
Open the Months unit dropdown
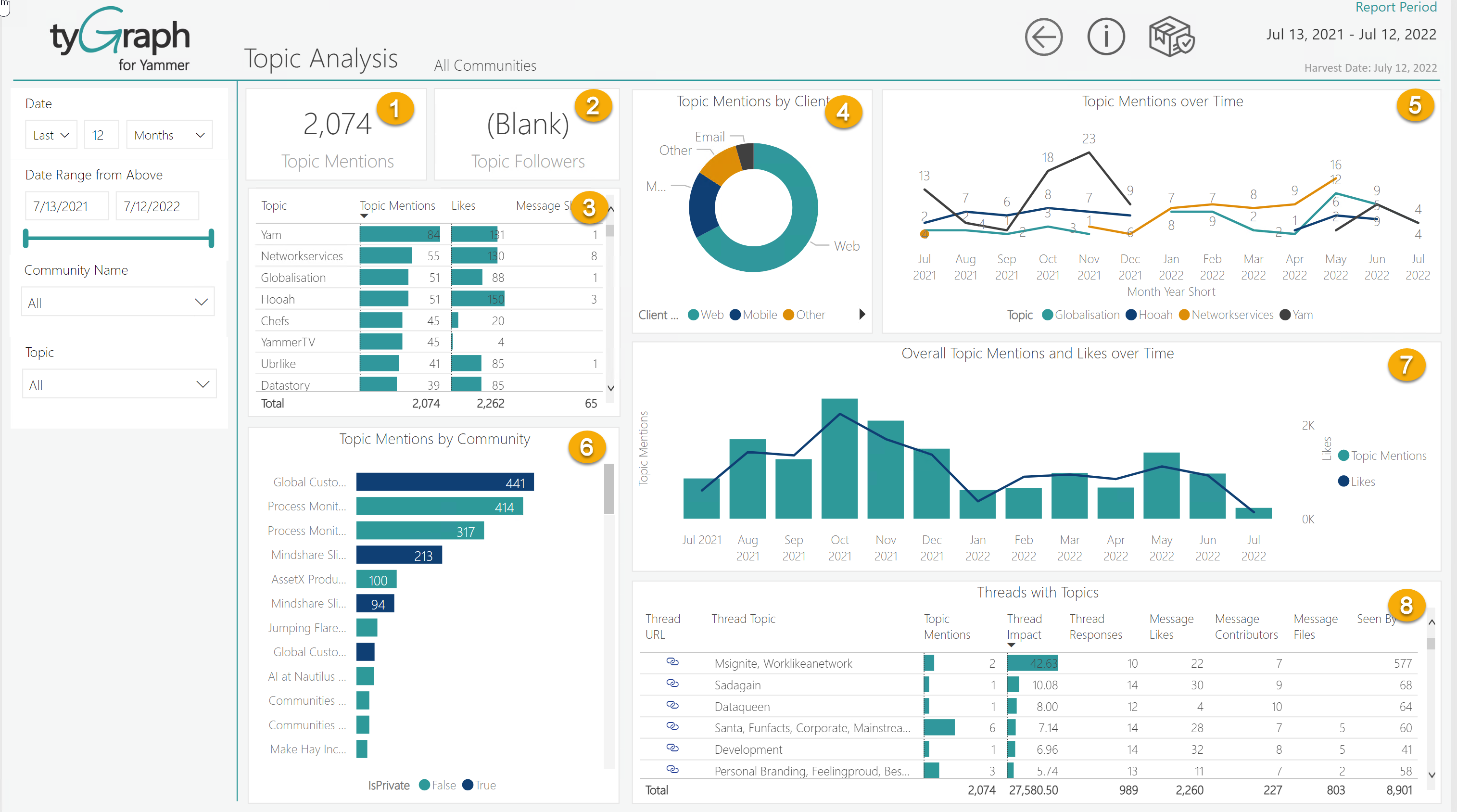168,135
